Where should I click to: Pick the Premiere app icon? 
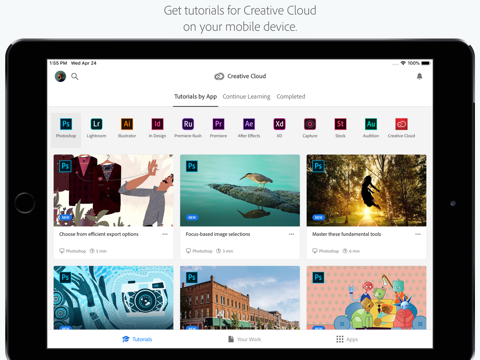click(218, 124)
